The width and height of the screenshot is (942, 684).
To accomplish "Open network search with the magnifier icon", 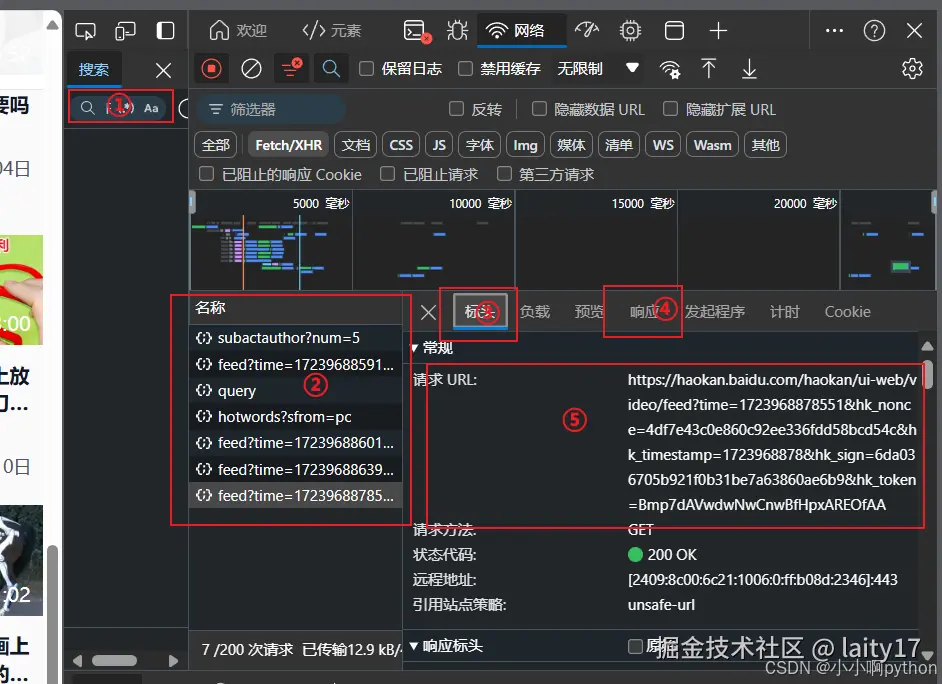I will point(331,68).
